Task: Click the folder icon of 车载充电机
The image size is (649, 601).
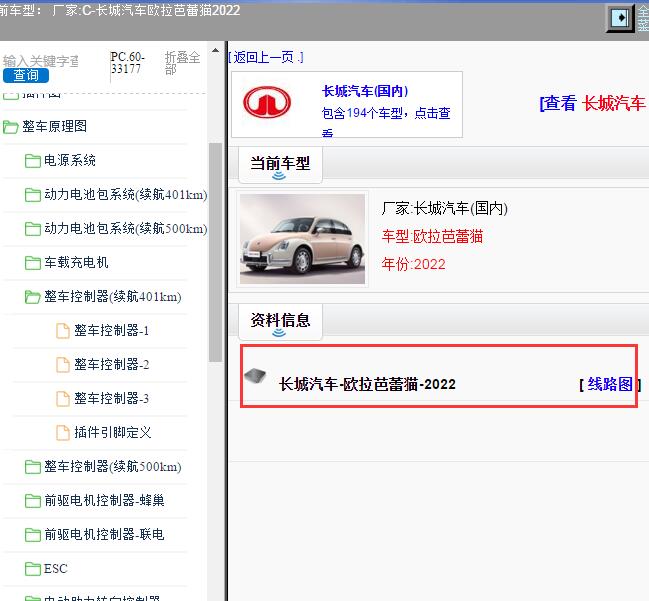Action: click(33, 263)
